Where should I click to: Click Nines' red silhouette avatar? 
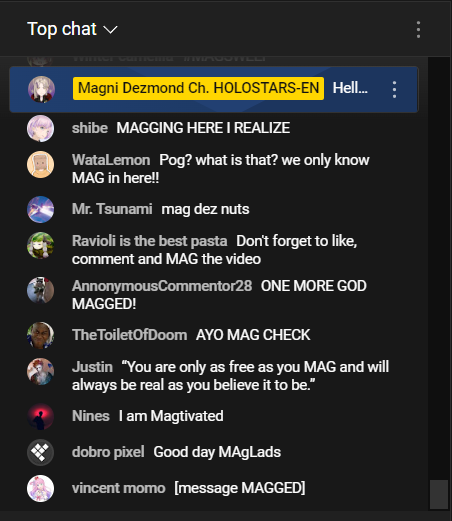[x=40, y=416]
